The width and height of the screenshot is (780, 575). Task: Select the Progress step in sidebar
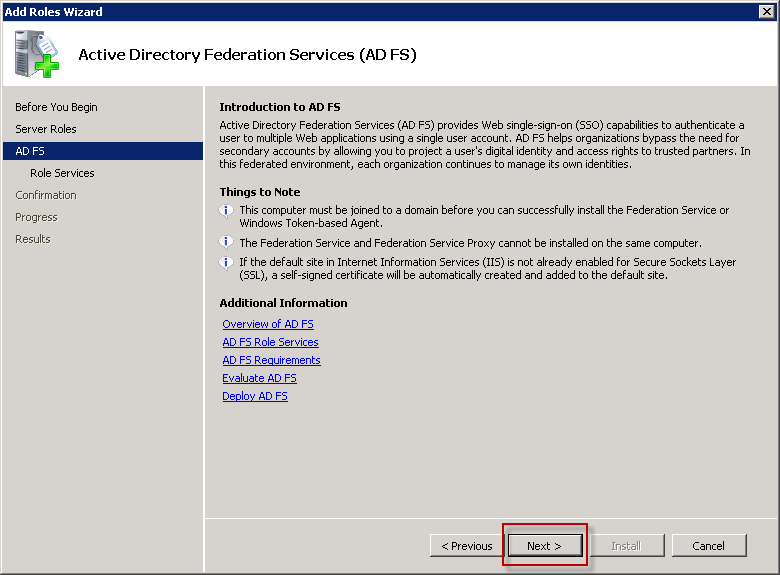point(36,217)
